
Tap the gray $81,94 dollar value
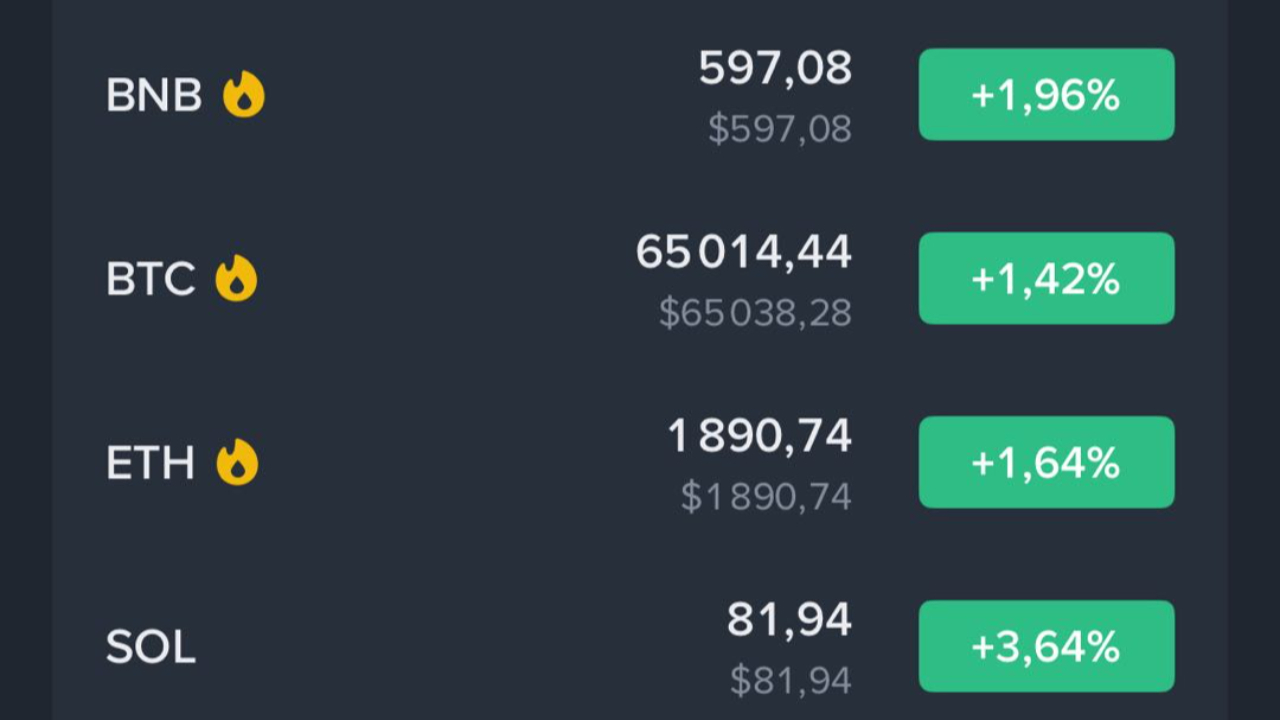(x=791, y=681)
